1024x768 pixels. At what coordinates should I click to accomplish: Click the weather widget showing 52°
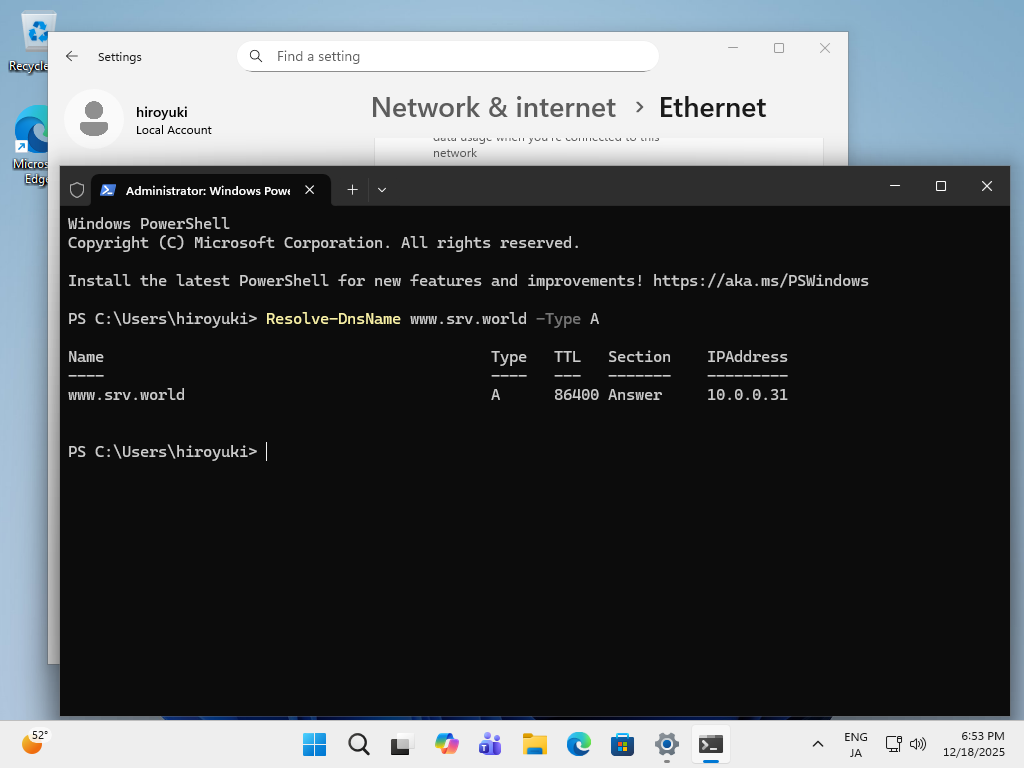click(33, 744)
